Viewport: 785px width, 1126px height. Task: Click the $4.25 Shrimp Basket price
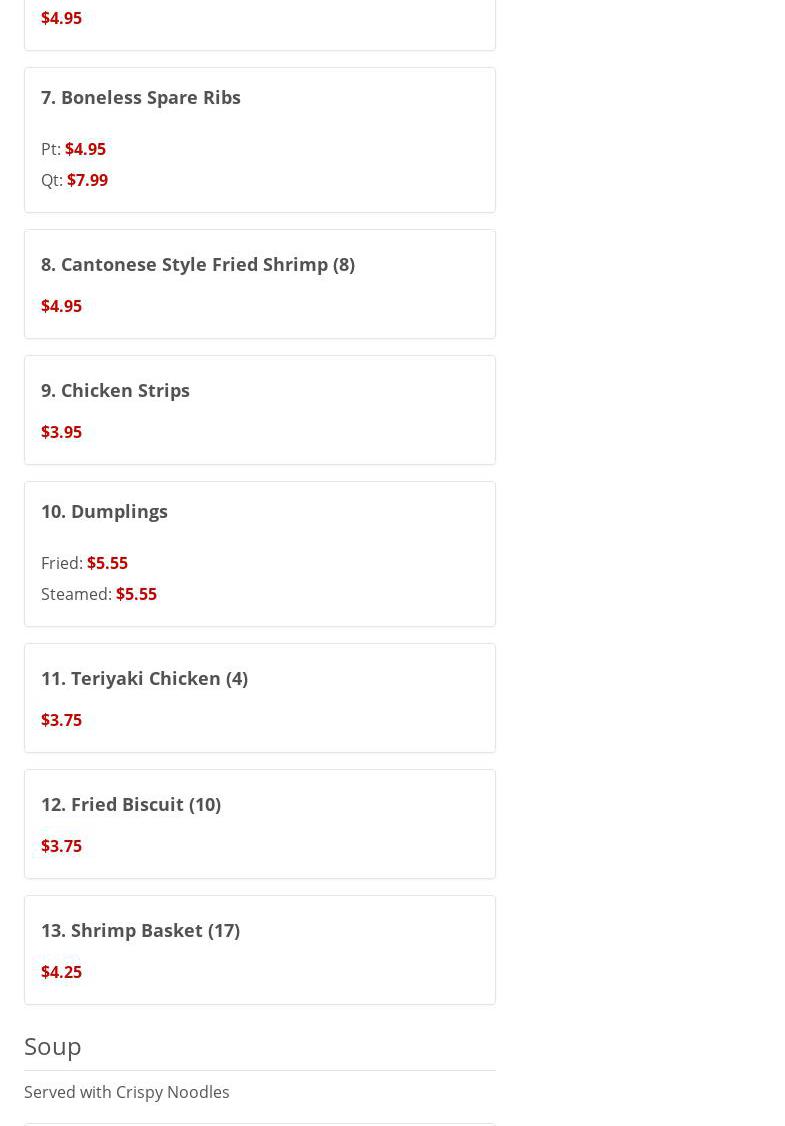(61, 972)
